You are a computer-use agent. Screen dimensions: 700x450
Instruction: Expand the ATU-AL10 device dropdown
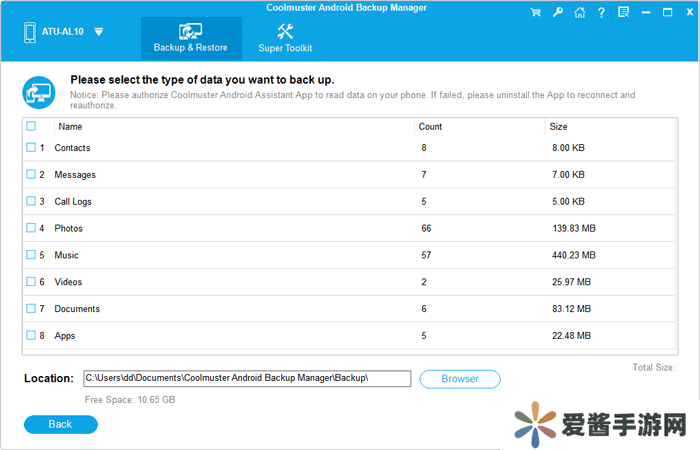pyautogui.click(x=98, y=32)
